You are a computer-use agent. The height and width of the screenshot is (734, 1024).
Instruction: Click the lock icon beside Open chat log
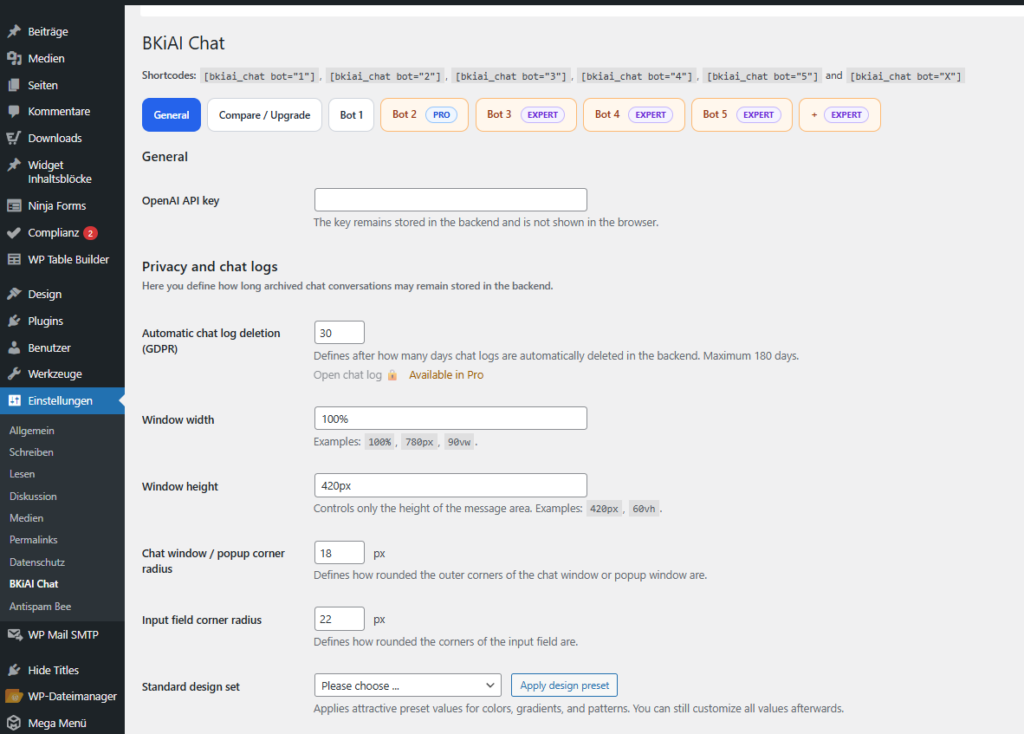[392, 375]
